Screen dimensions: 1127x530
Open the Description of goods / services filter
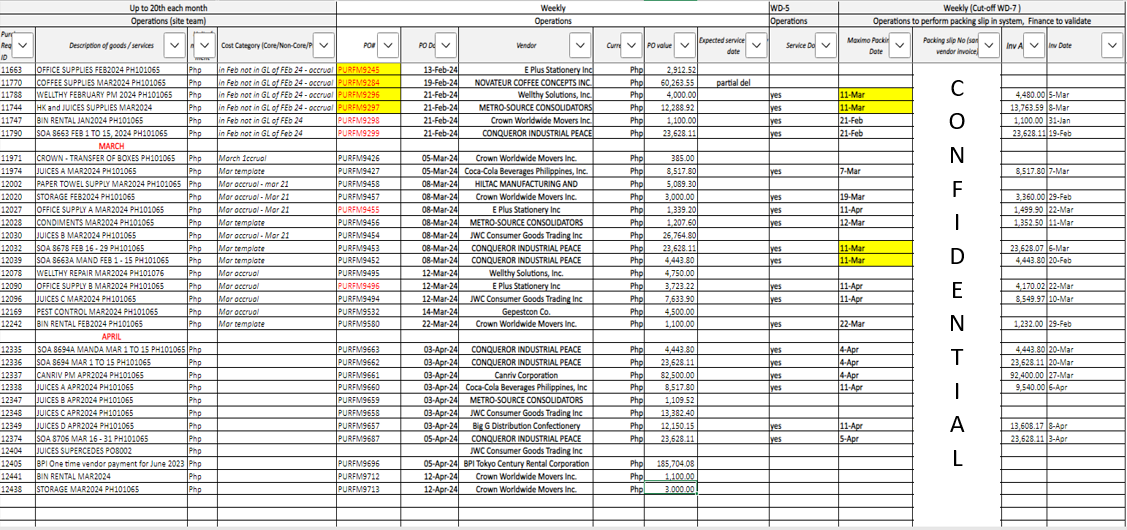click(174, 45)
